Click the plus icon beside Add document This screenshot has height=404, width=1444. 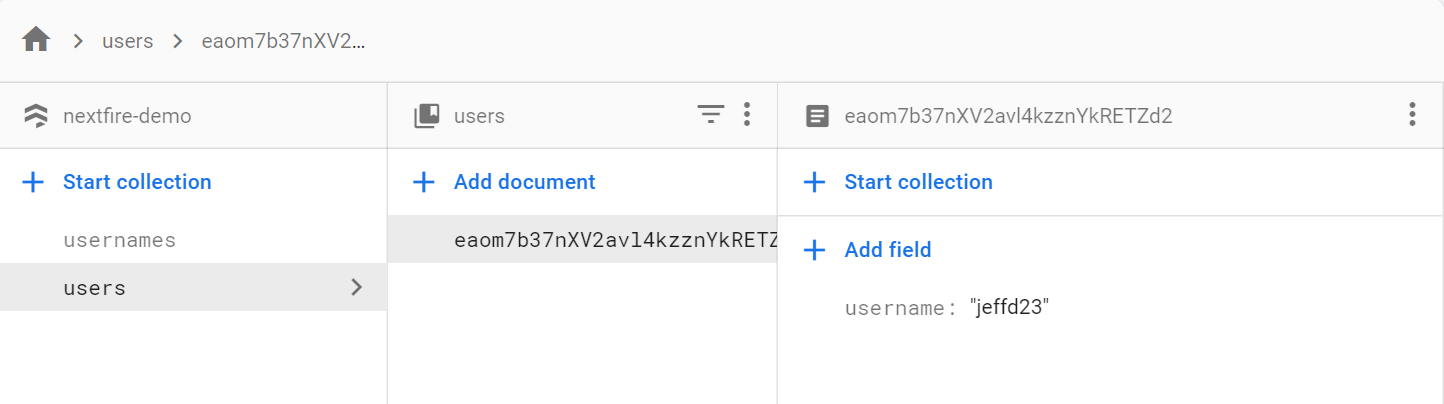pos(424,182)
